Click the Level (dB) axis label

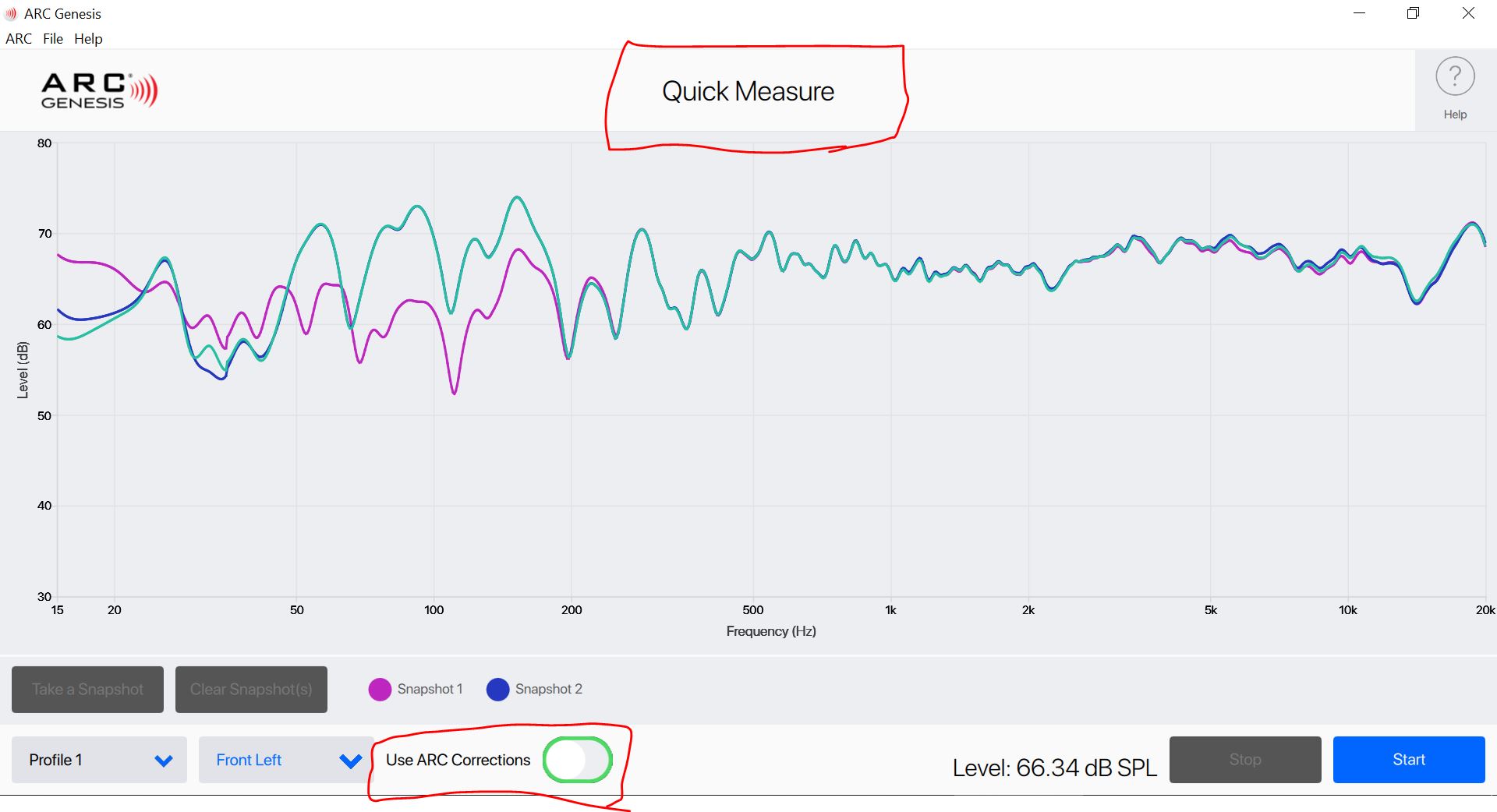[x=23, y=370]
